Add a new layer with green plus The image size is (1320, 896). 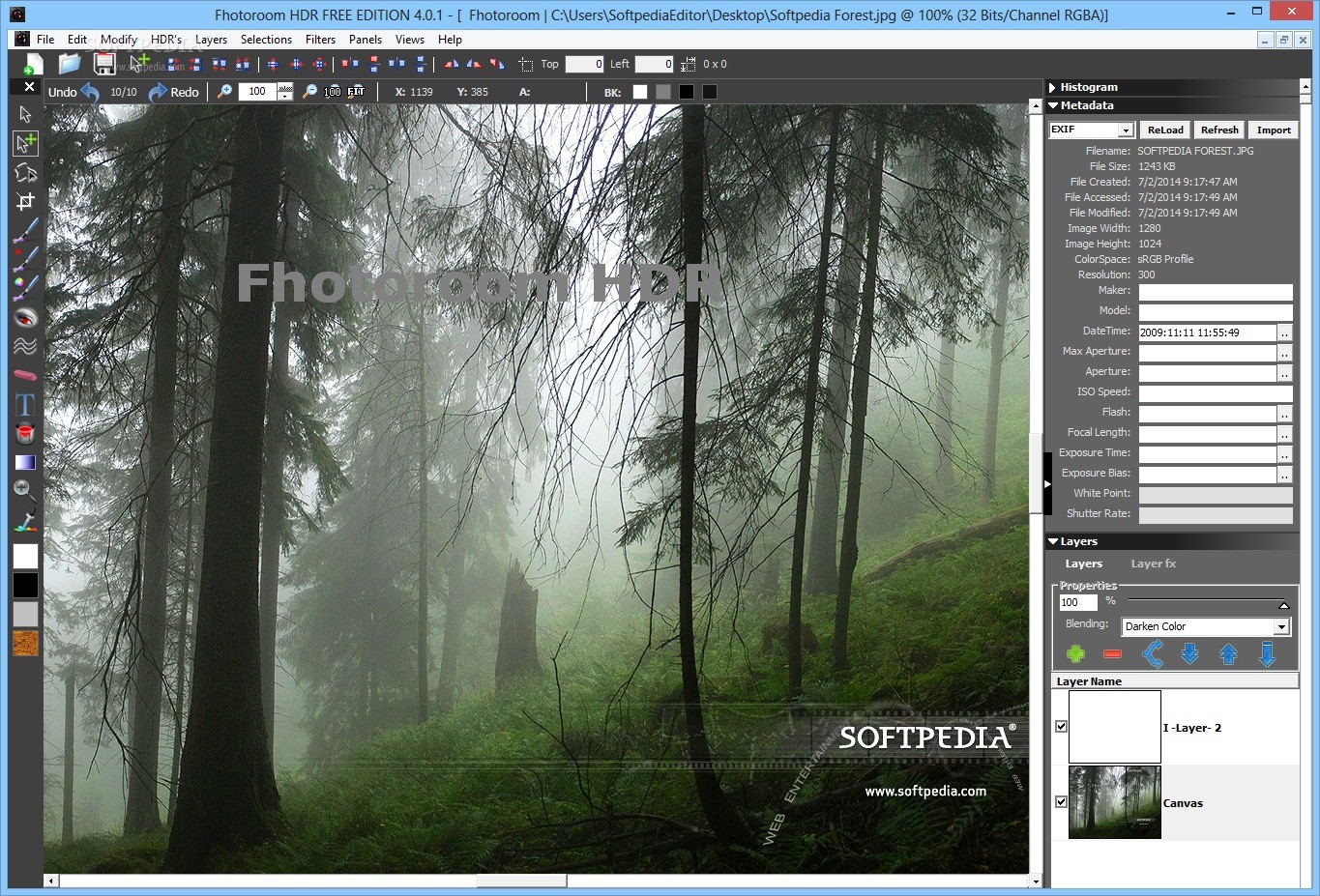coord(1075,654)
